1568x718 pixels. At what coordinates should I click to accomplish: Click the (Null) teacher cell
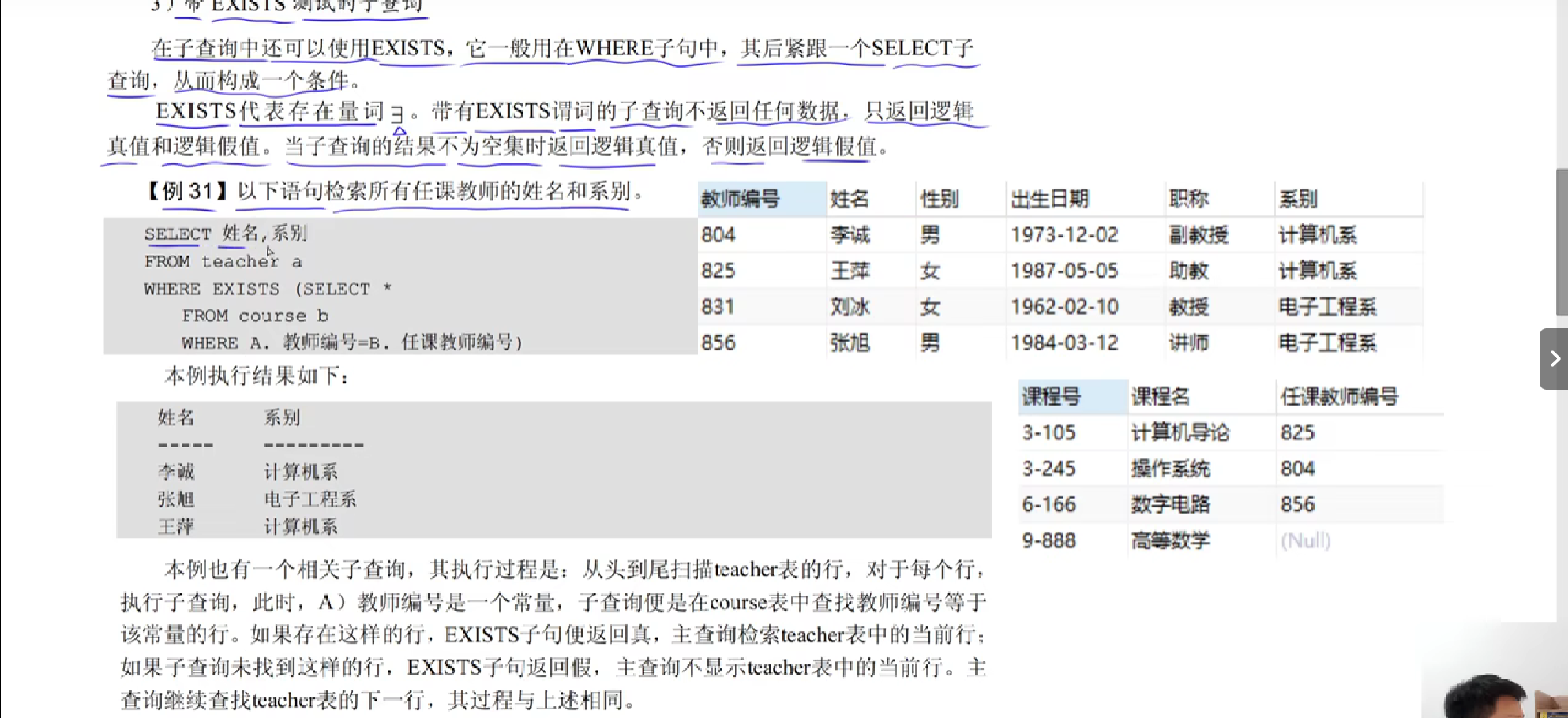1306,540
